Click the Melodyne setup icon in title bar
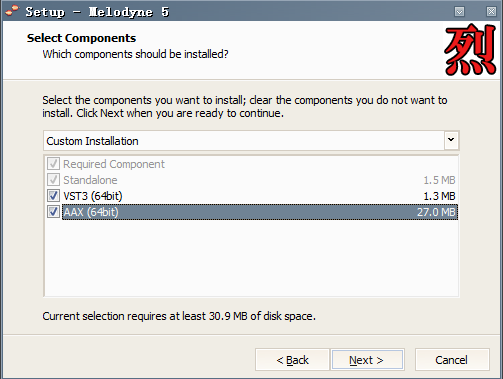Screen dimensions: 503x379 (x=13, y=11)
